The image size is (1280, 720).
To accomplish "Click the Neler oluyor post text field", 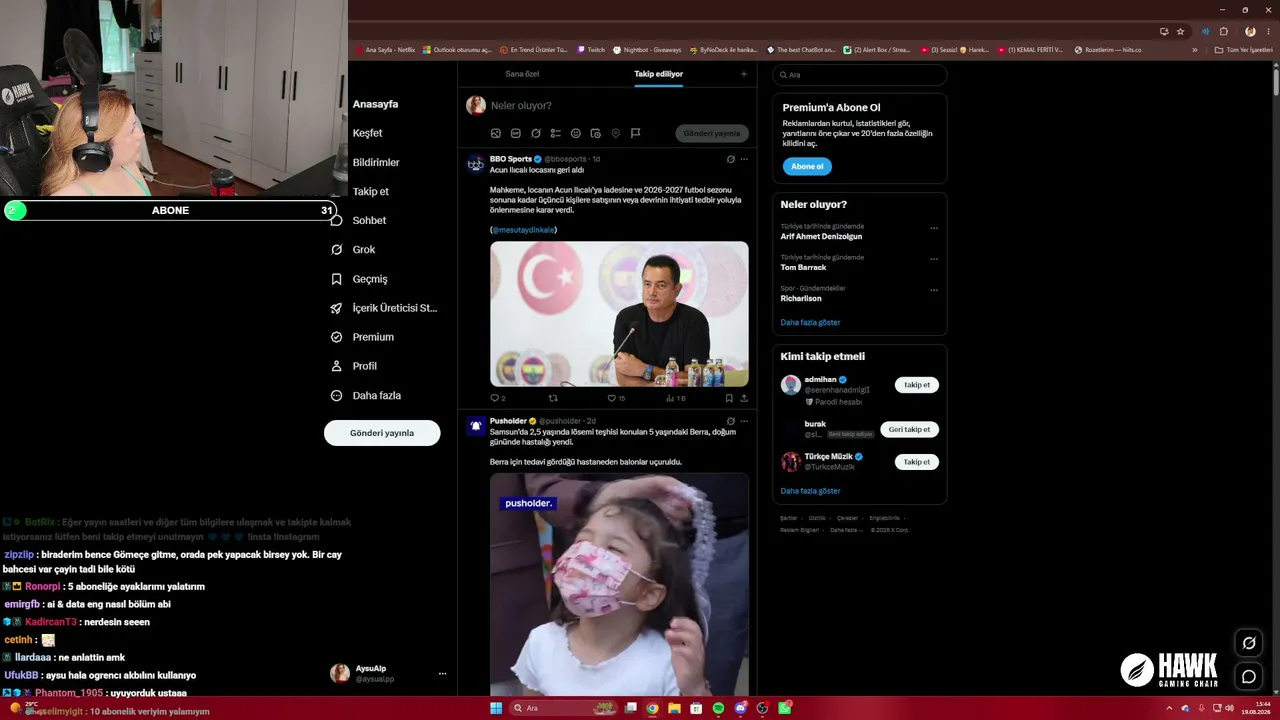I will [x=617, y=105].
